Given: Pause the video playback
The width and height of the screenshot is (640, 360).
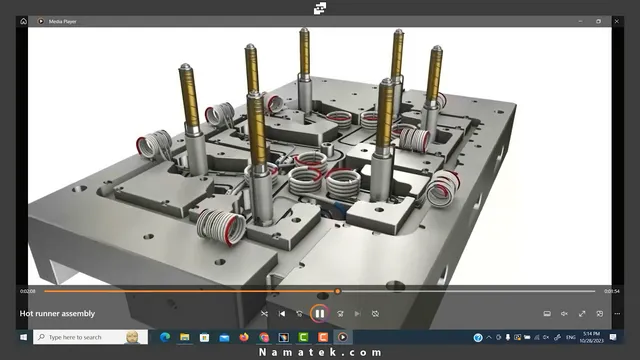Looking at the screenshot, I should 319,313.
